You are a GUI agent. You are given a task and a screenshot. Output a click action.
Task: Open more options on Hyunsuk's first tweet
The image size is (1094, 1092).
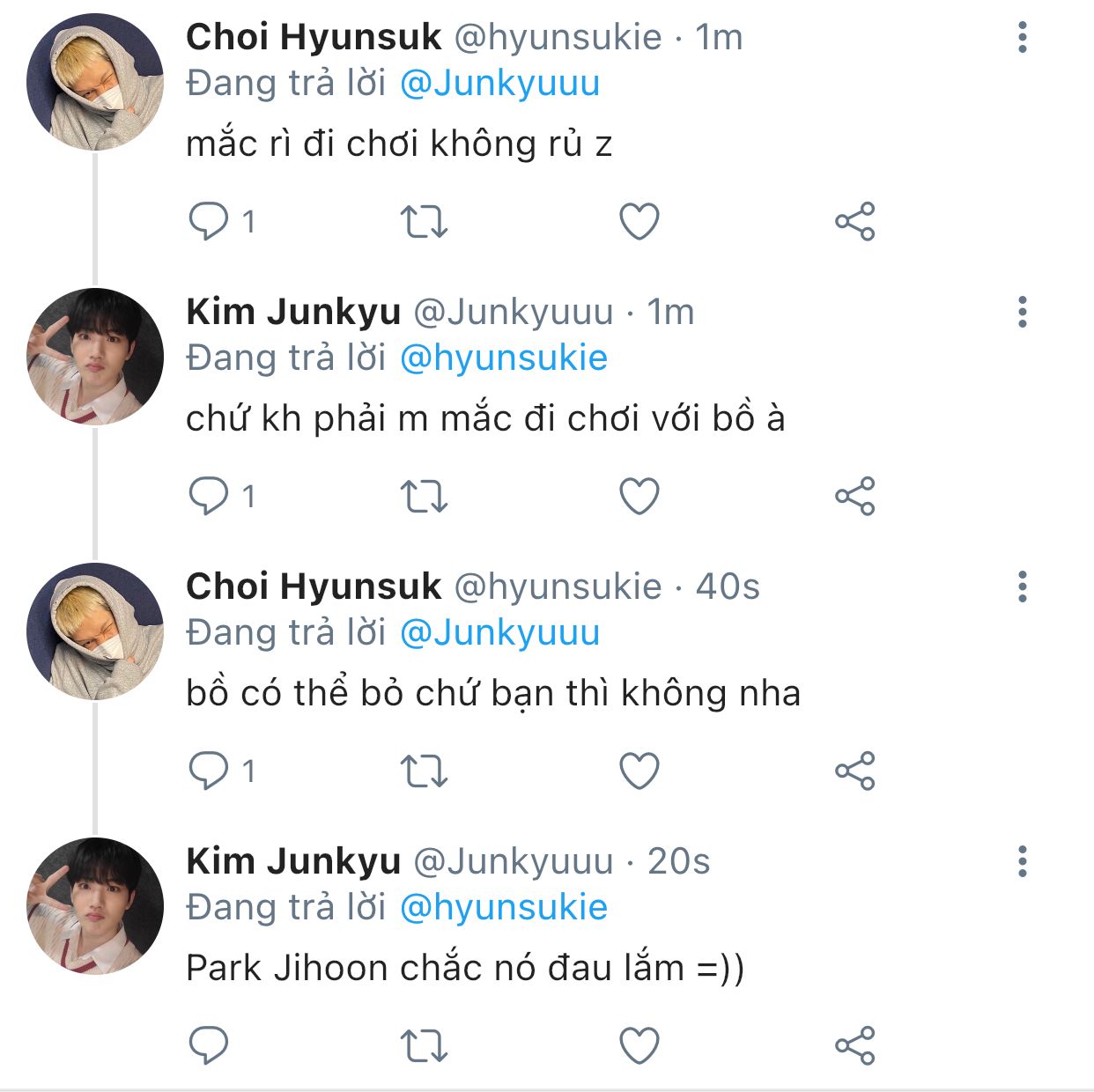(1022, 37)
